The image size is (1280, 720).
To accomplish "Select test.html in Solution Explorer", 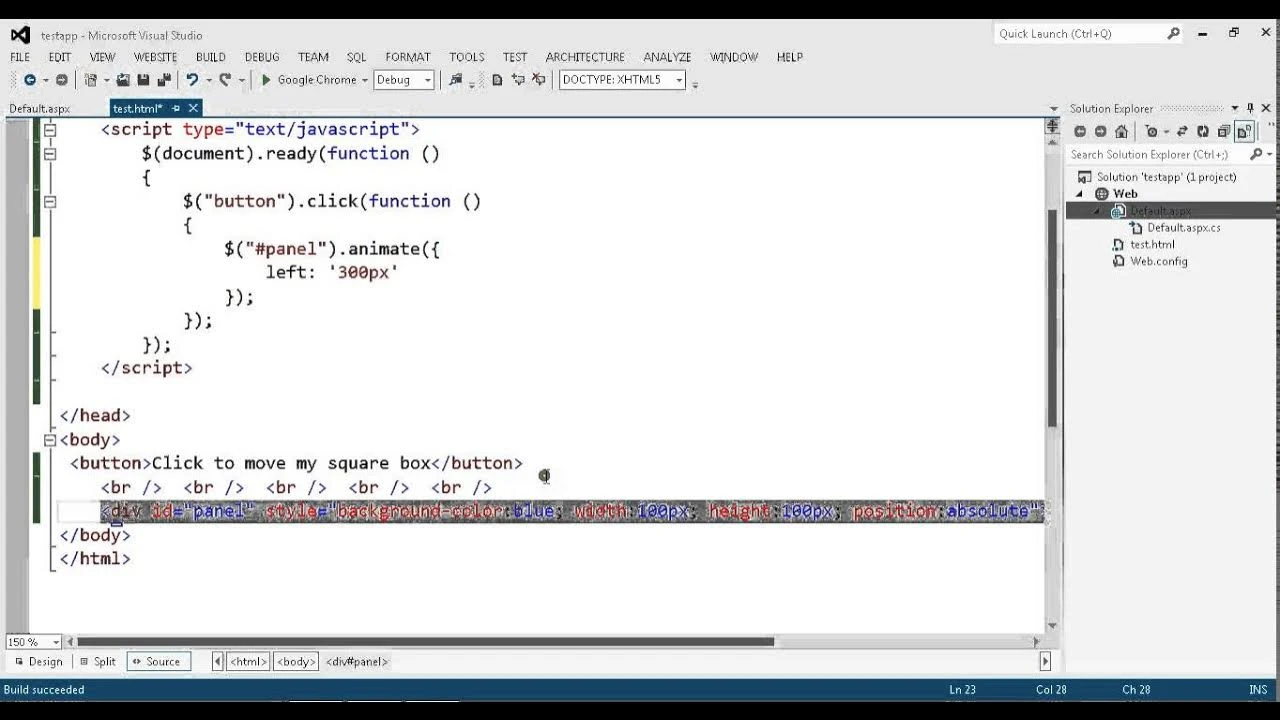I will (x=1152, y=245).
